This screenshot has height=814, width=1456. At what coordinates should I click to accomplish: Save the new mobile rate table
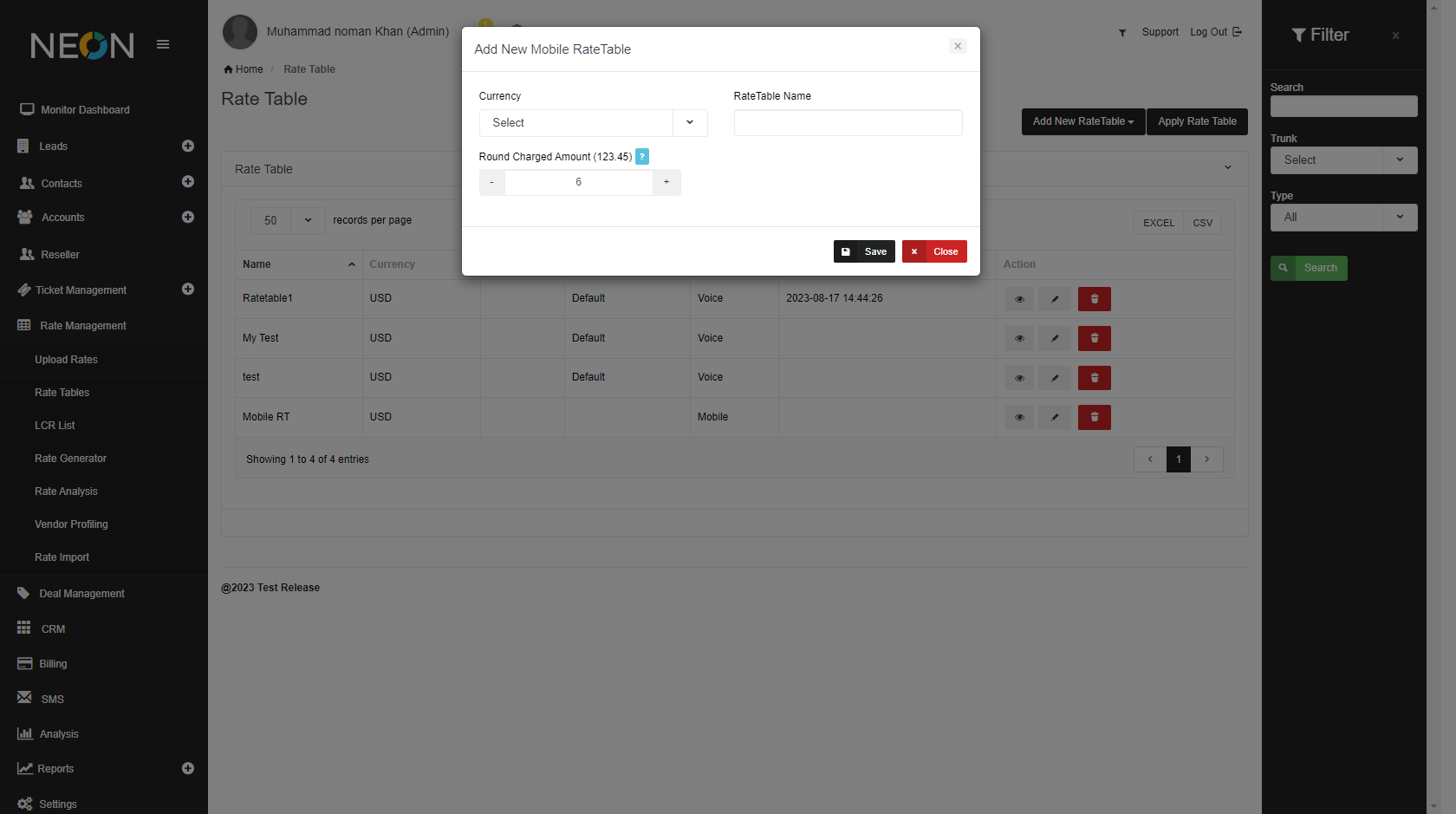tap(864, 251)
